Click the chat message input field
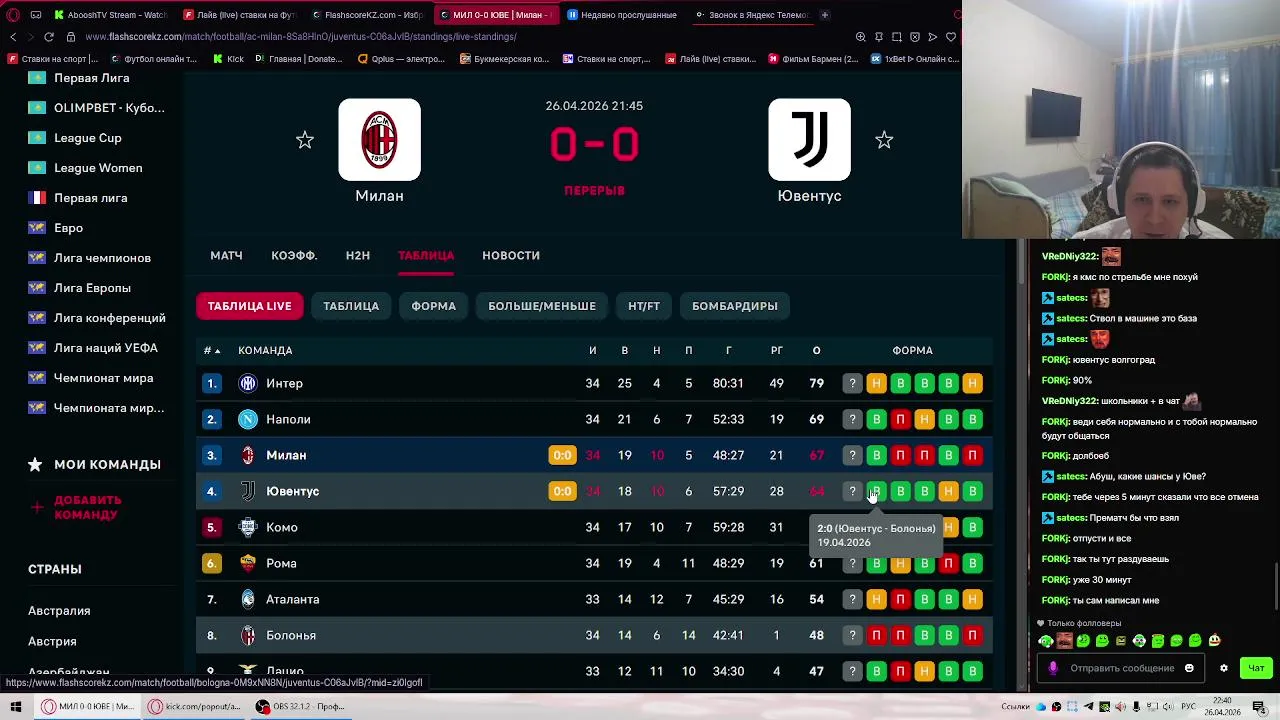 [x=1122, y=668]
